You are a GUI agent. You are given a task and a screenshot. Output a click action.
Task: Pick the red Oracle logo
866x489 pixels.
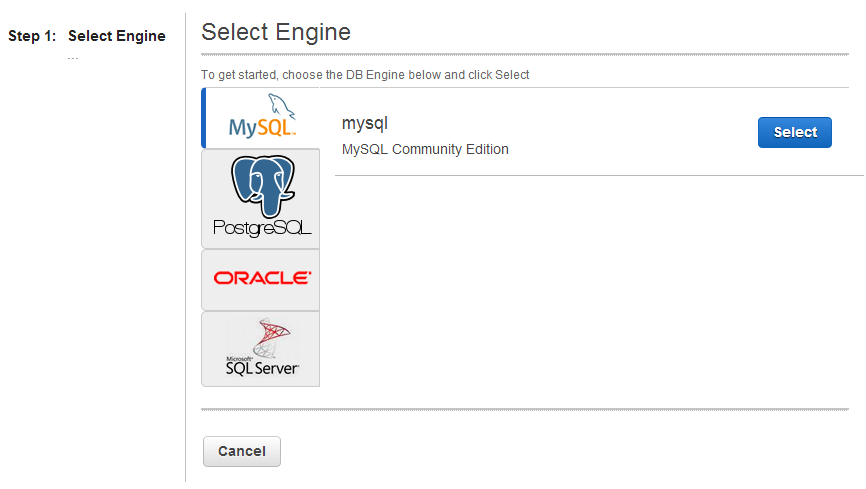coord(262,278)
